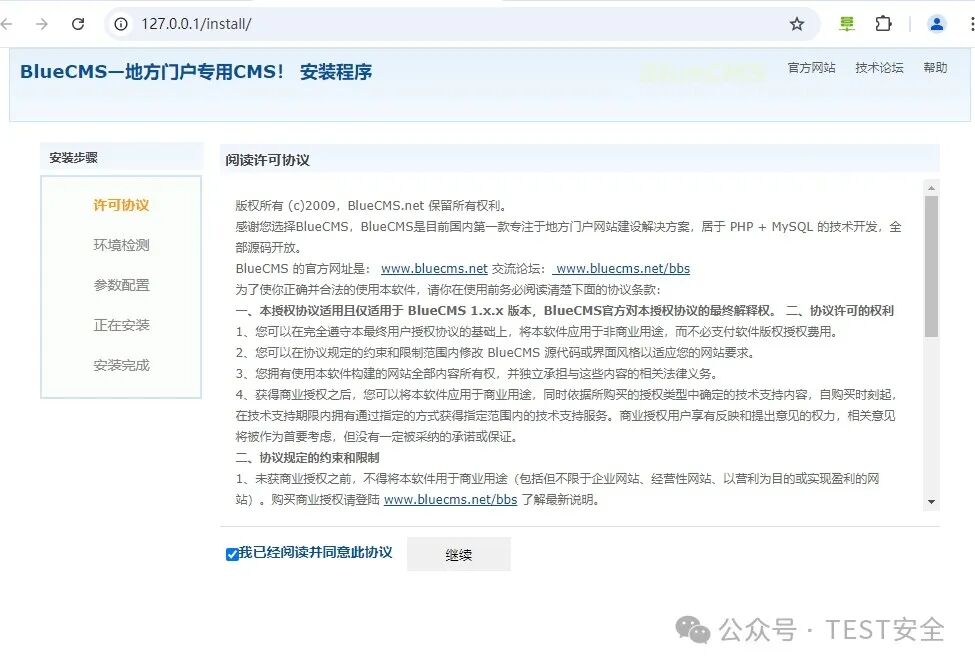
Task: Click the browser forward arrow
Action: point(42,24)
